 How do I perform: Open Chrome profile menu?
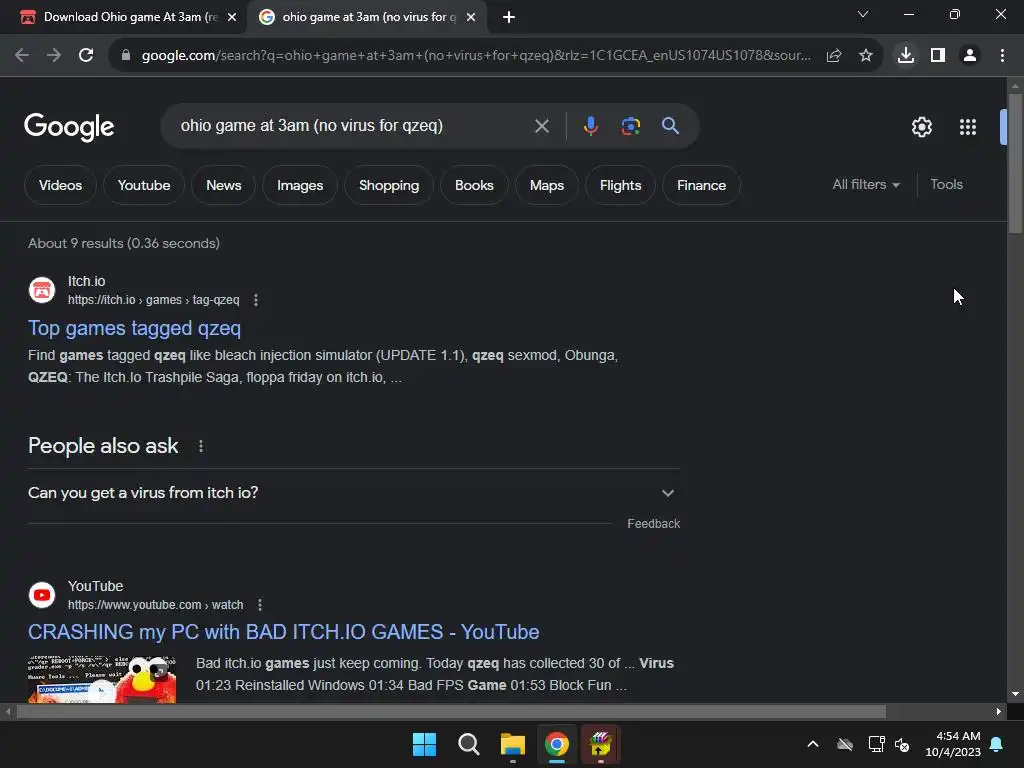(x=970, y=56)
